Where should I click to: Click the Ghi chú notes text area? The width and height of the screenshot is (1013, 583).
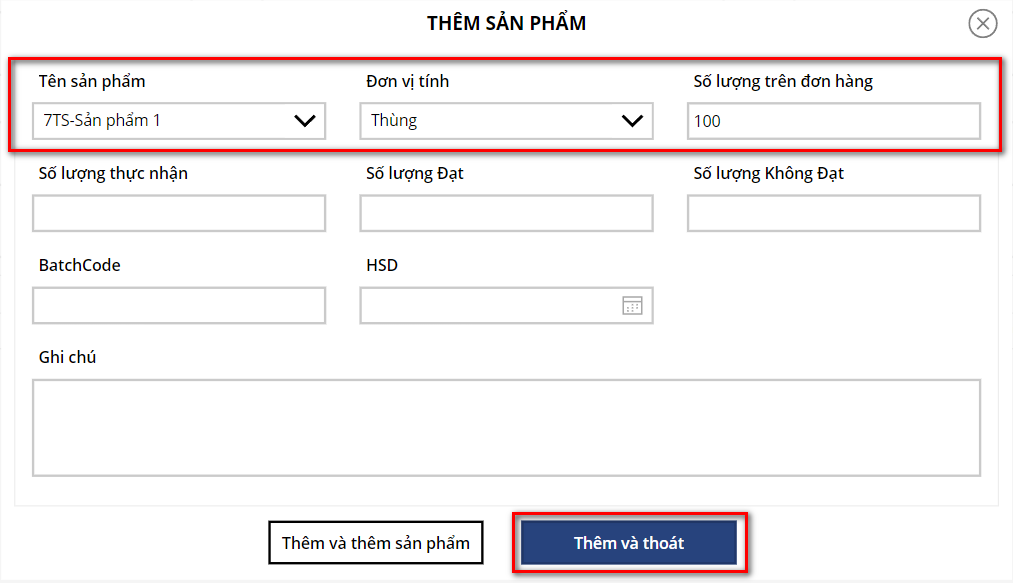click(x=506, y=427)
